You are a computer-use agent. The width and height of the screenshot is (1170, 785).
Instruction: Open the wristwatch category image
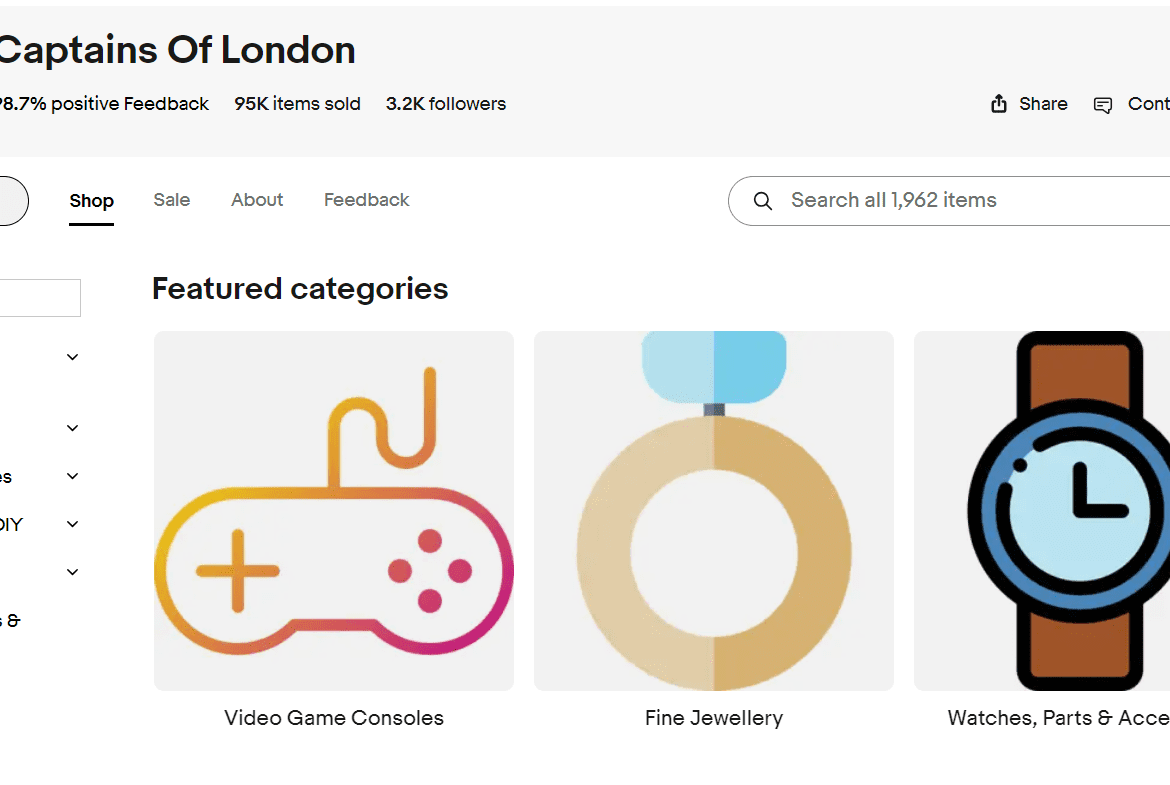point(1042,511)
